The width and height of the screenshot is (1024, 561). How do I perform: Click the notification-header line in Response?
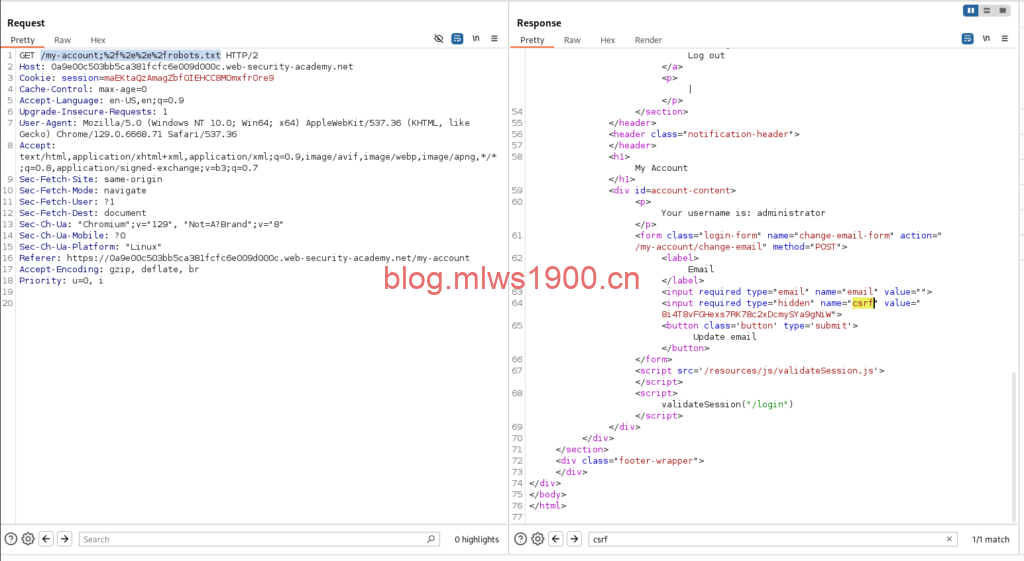coord(704,134)
